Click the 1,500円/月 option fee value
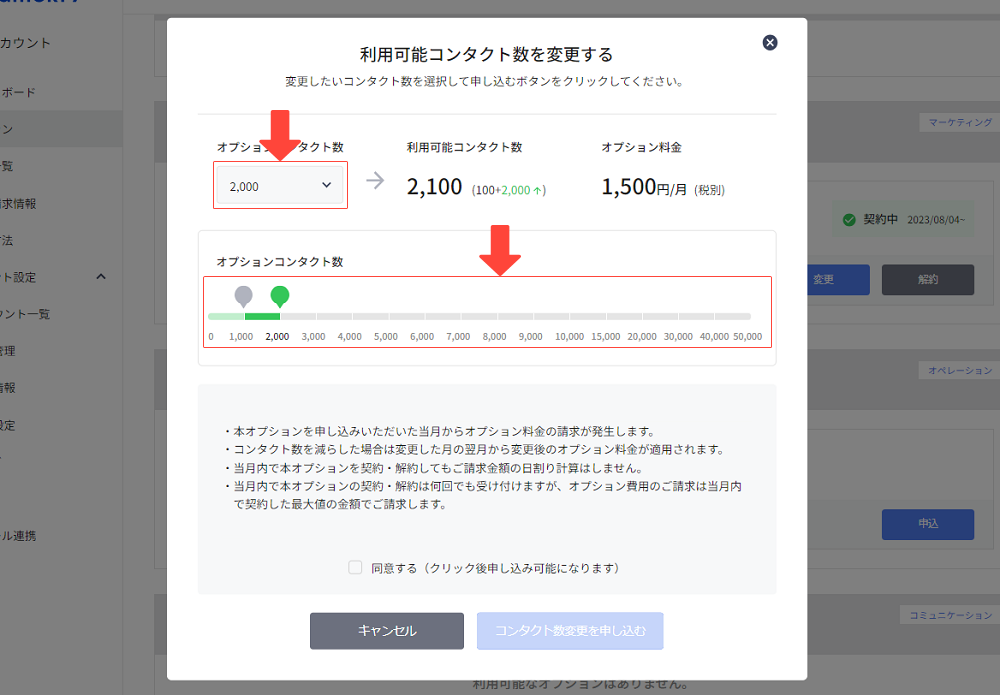 (644, 187)
